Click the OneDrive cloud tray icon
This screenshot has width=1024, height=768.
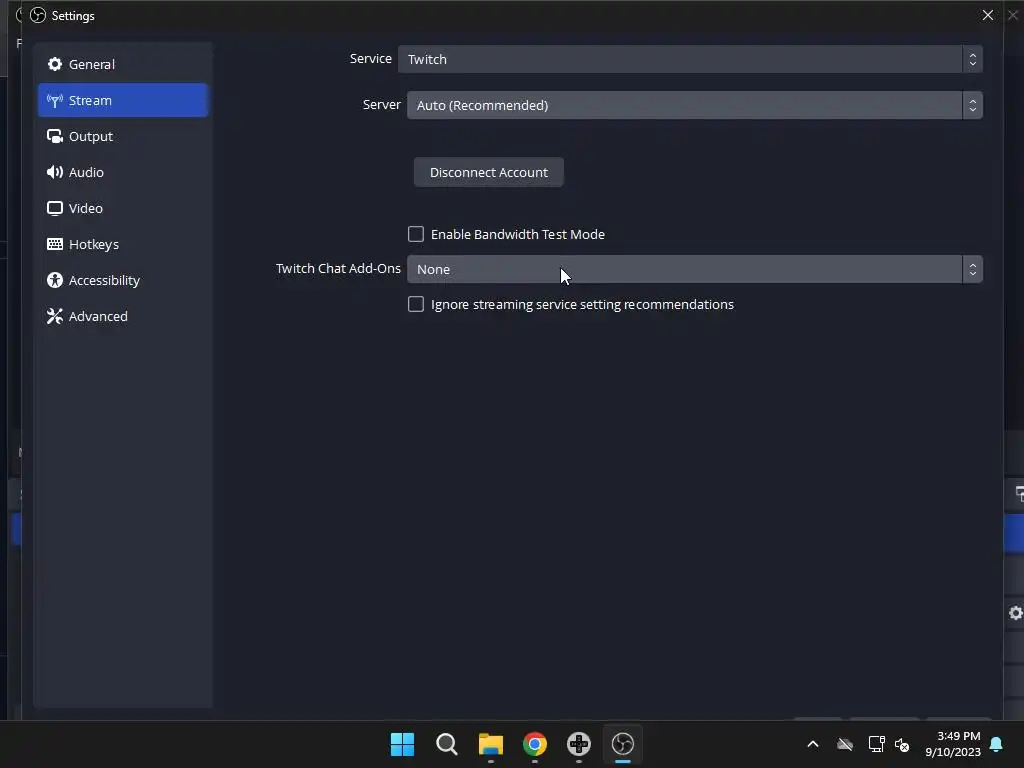click(x=845, y=744)
